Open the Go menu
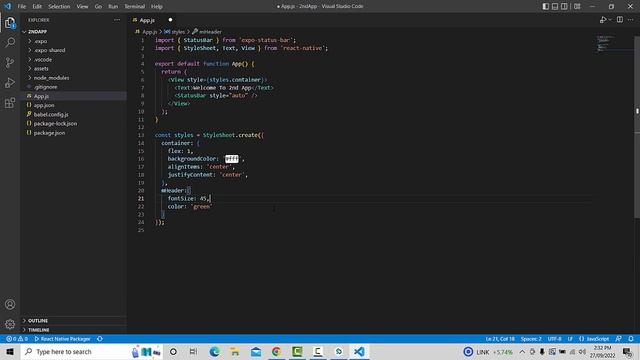This screenshot has width=640, height=360. click(98, 7)
